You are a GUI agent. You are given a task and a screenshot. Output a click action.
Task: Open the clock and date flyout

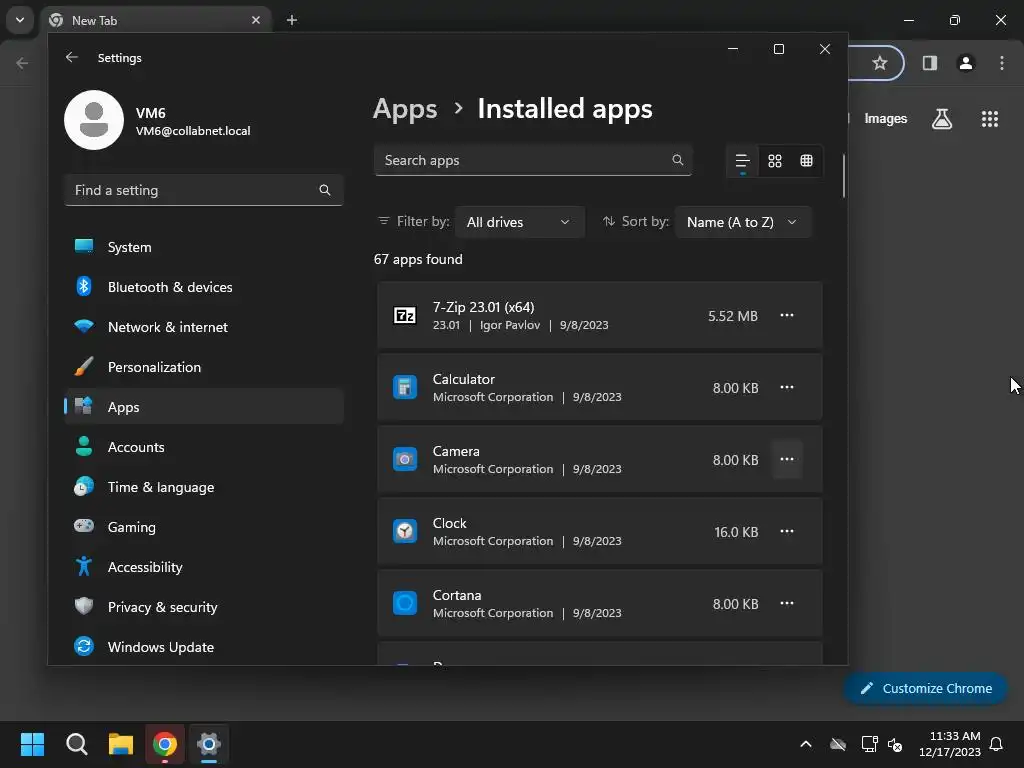pos(950,744)
